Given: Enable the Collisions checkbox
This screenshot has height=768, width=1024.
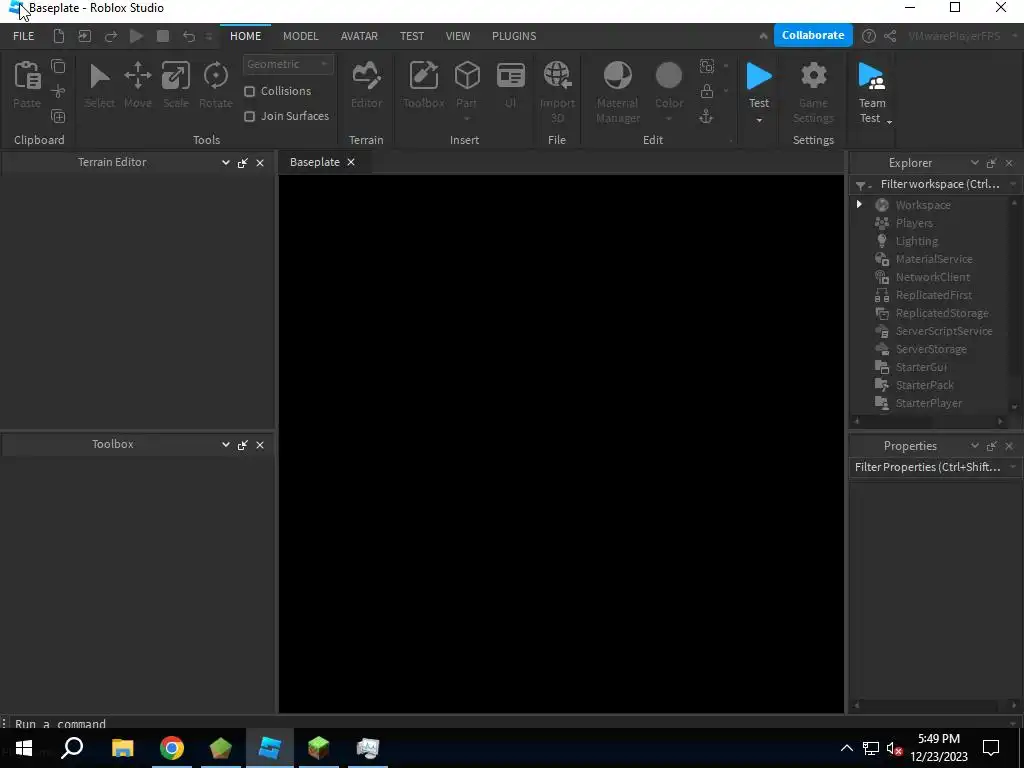Looking at the screenshot, I should tap(249, 91).
